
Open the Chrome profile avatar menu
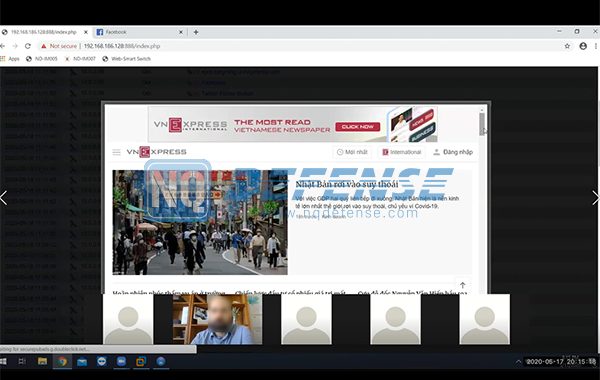click(583, 46)
